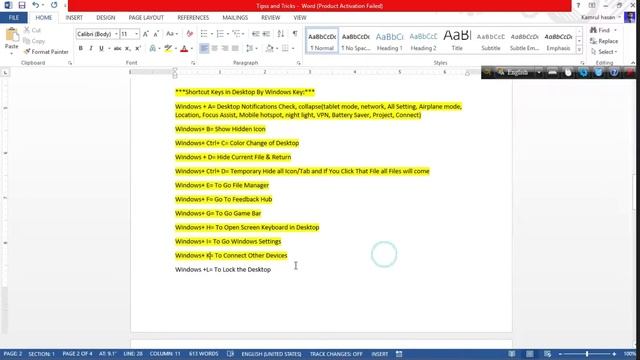Screen dimensions: 640x360
Task: Click Copy in Clipboard group
Action: pyautogui.click(x=34, y=41)
